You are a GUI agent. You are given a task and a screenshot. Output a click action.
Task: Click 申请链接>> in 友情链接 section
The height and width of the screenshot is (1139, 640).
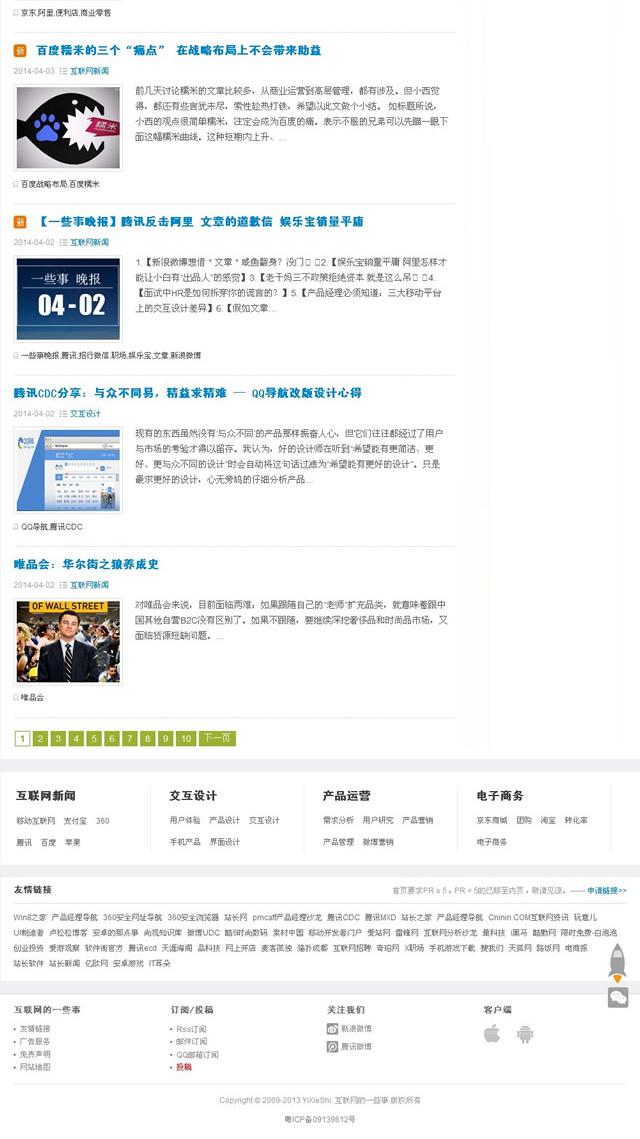607,891
